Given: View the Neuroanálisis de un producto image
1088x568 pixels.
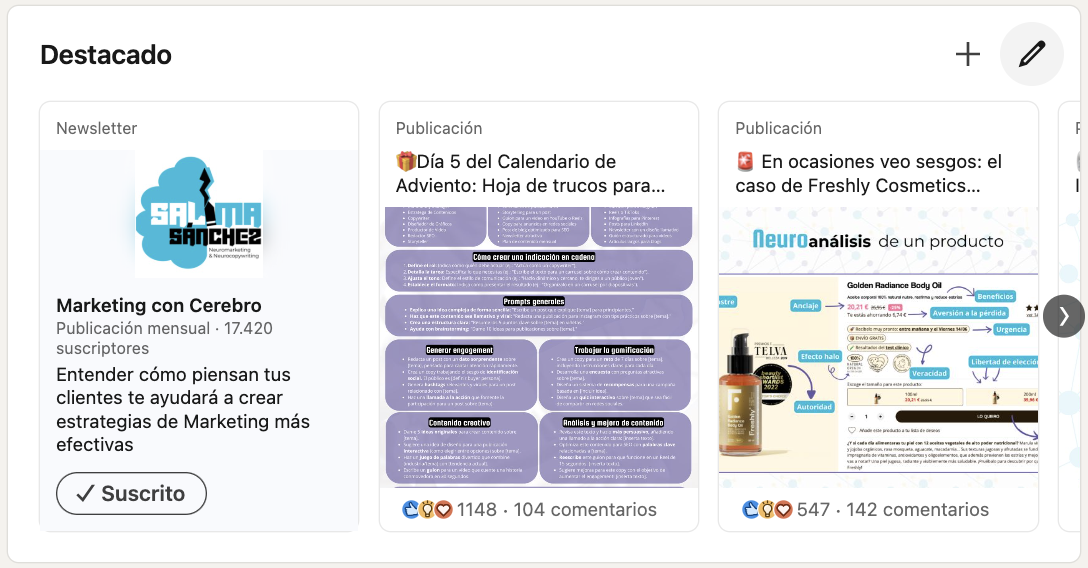Looking at the screenshot, I should (x=878, y=347).
